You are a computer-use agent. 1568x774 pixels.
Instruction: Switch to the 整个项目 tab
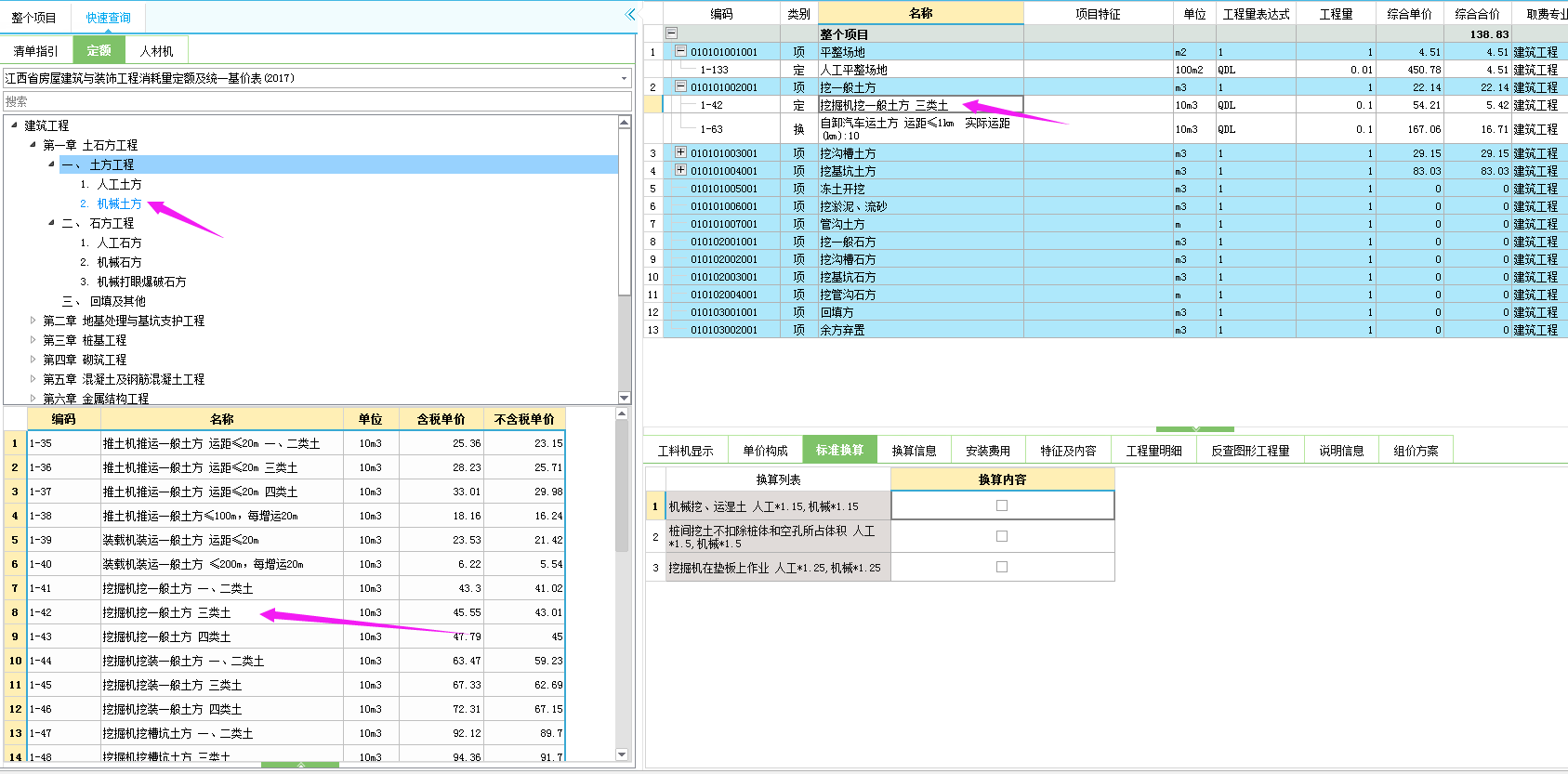coord(33,18)
